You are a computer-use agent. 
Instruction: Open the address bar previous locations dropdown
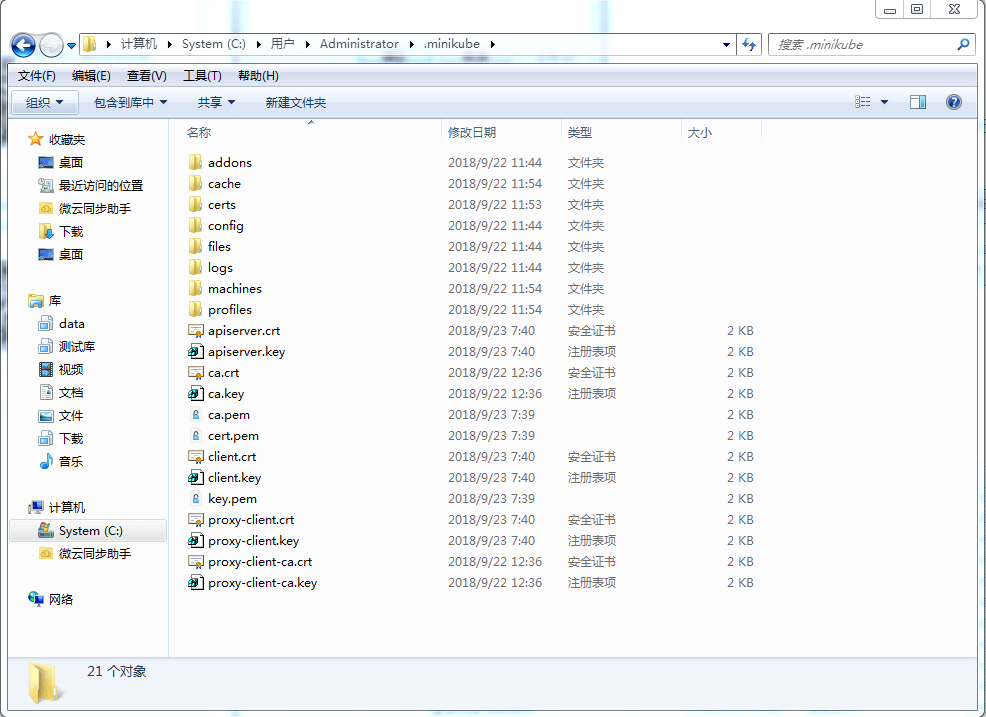point(726,45)
